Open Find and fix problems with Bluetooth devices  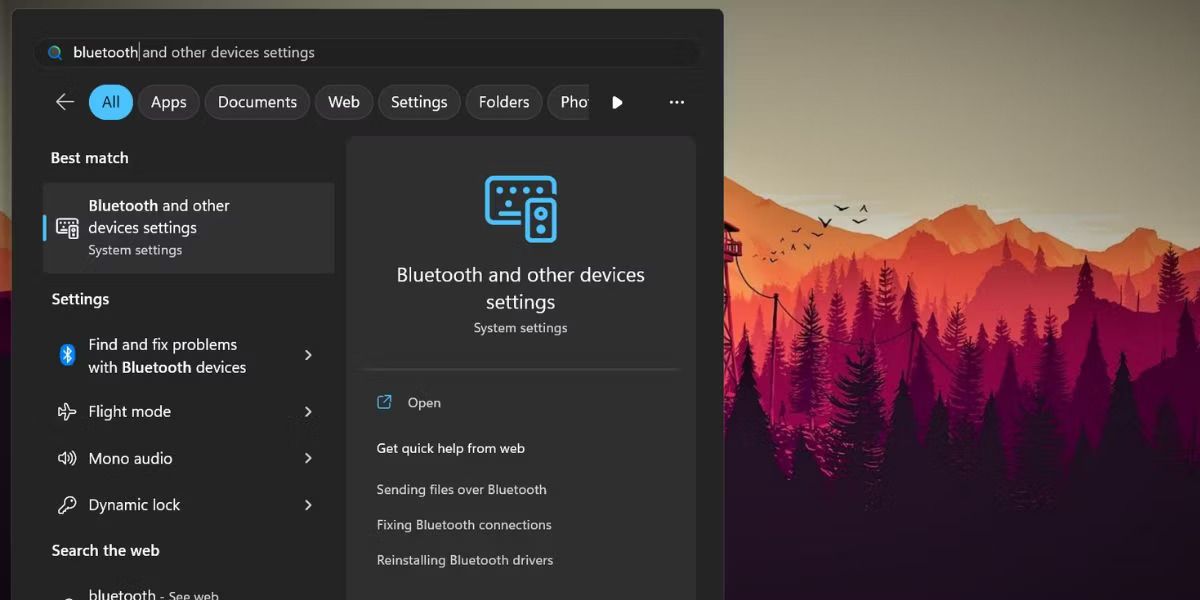pyautogui.click(x=189, y=355)
